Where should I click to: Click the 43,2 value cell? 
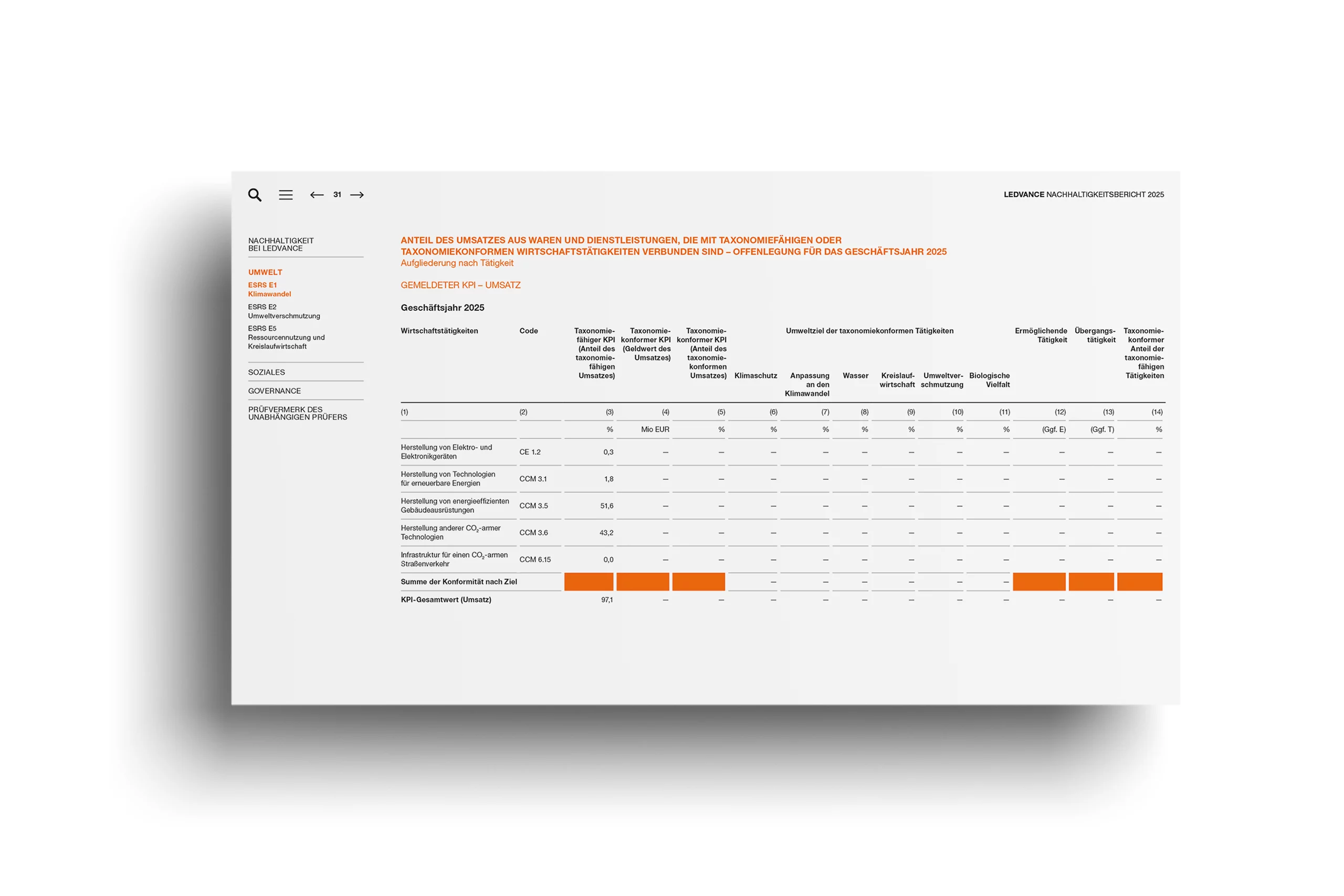606,533
